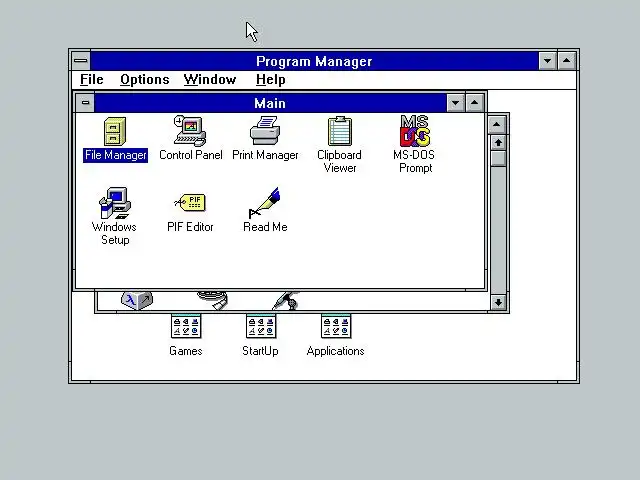This screenshot has width=640, height=480.
Task: Click the Applications label text
Action: pos(336,351)
